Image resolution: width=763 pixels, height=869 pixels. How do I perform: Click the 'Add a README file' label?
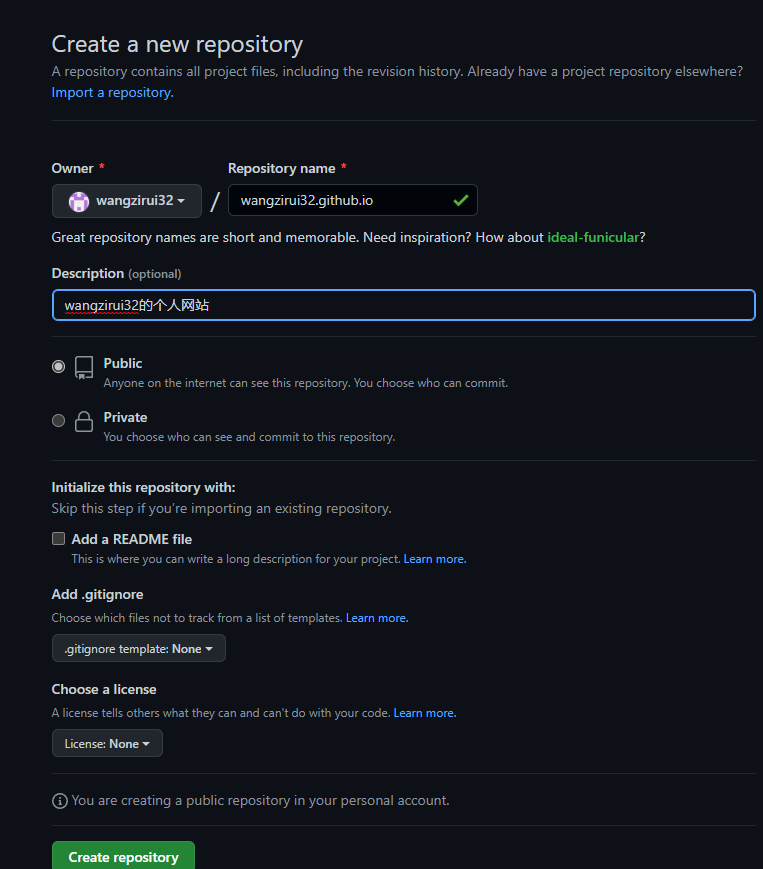pos(132,539)
